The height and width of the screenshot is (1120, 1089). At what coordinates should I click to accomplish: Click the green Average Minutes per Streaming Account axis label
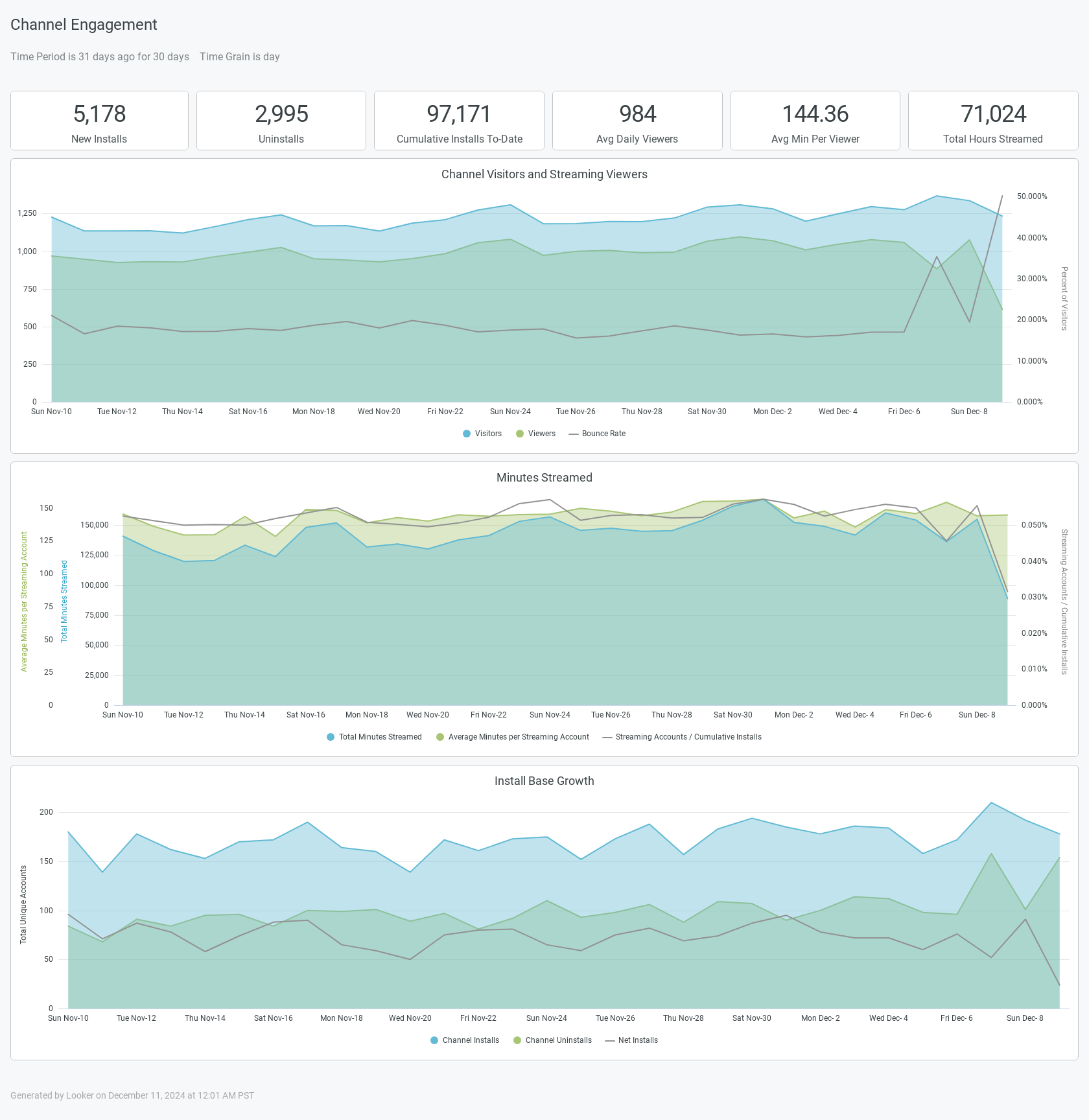coord(24,601)
